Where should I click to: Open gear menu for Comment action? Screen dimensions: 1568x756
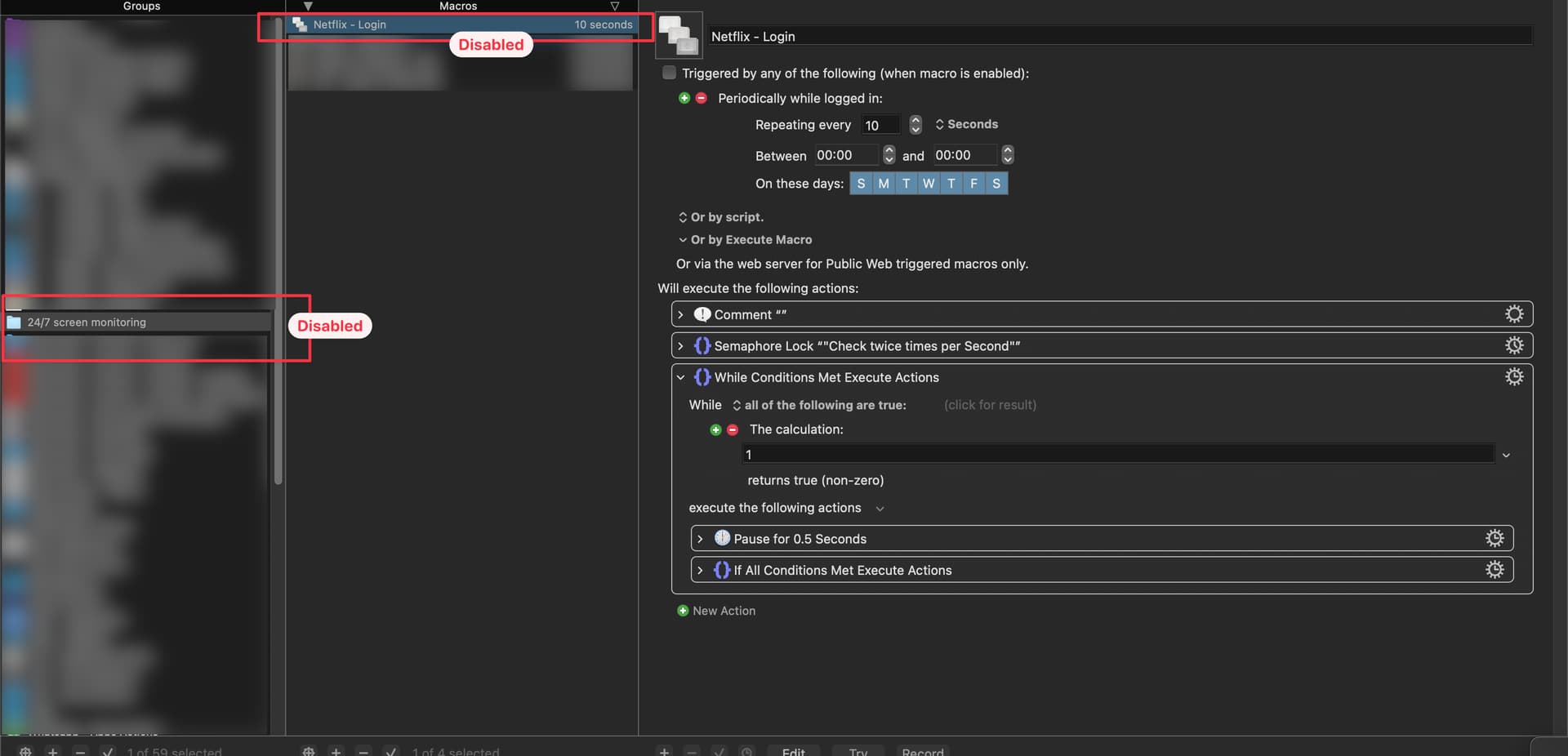(x=1513, y=314)
